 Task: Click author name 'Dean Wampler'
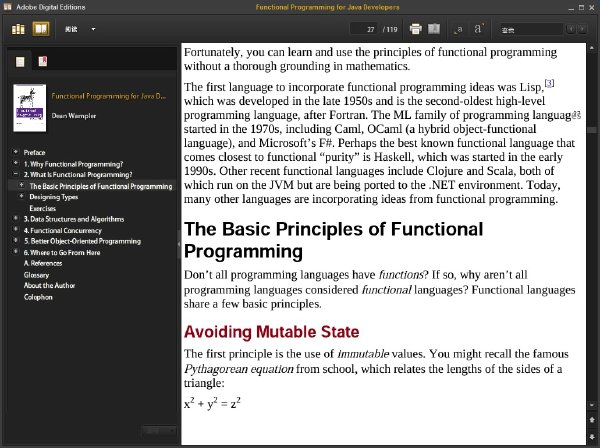73,116
